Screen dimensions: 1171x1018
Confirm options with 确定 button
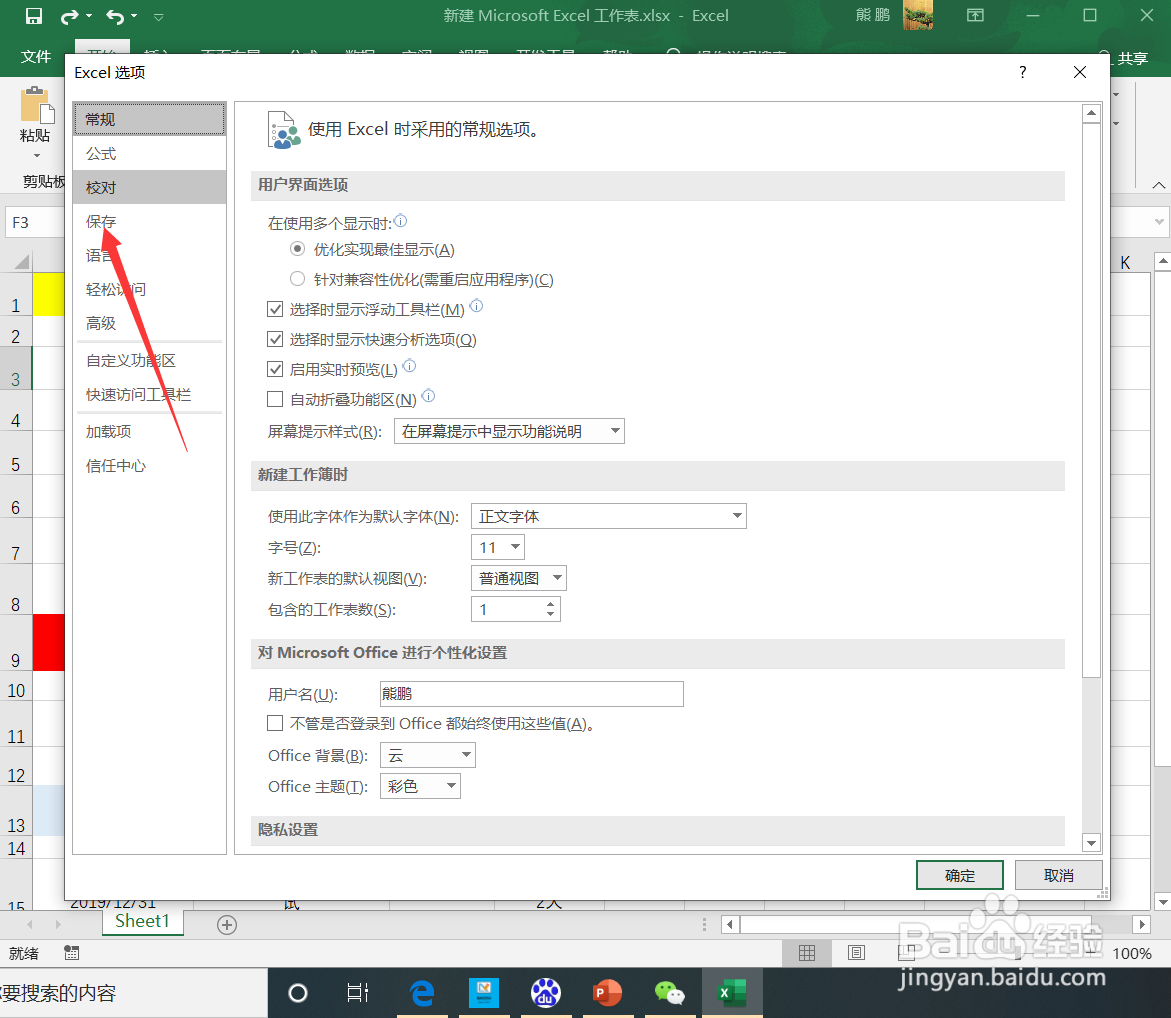point(960,875)
